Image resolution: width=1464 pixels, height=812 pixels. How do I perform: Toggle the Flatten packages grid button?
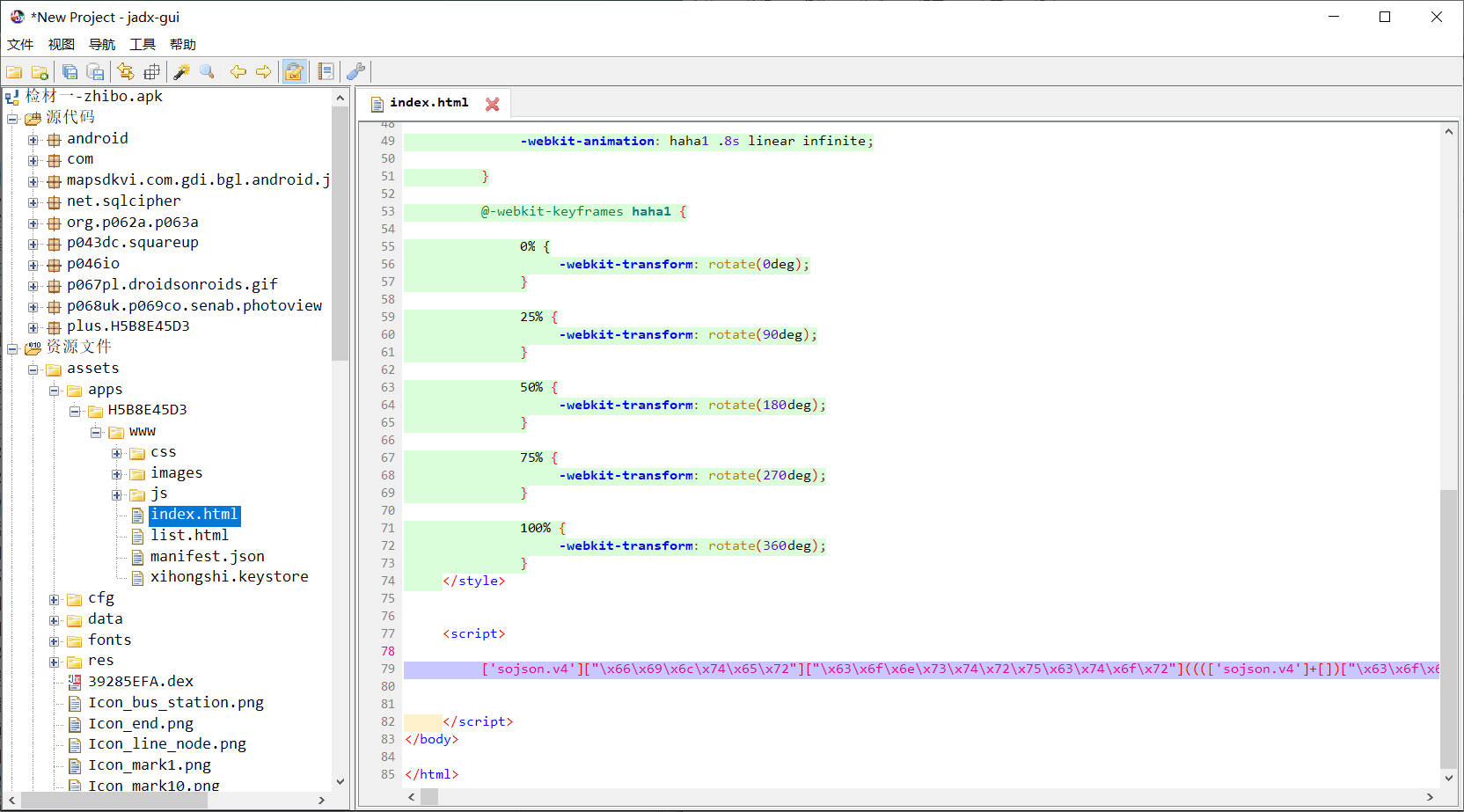pyautogui.click(x=152, y=72)
